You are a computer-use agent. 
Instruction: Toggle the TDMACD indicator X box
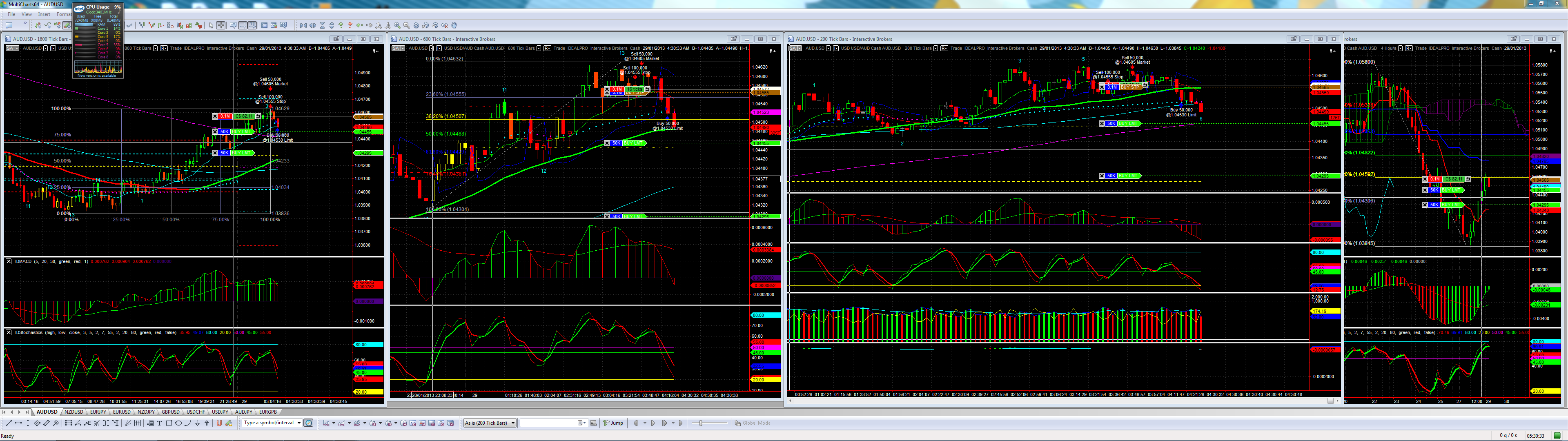point(9,261)
